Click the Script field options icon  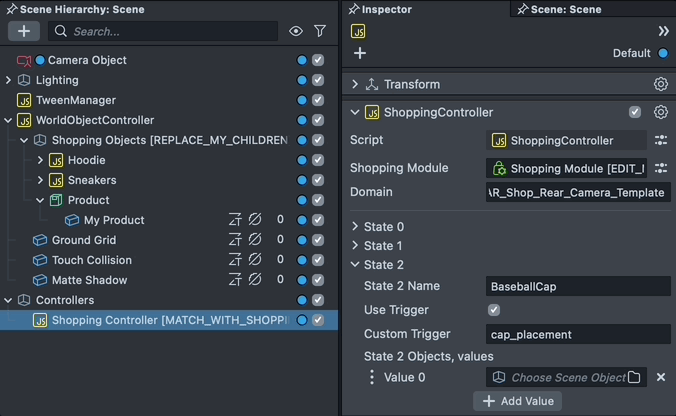[x=661, y=140]
